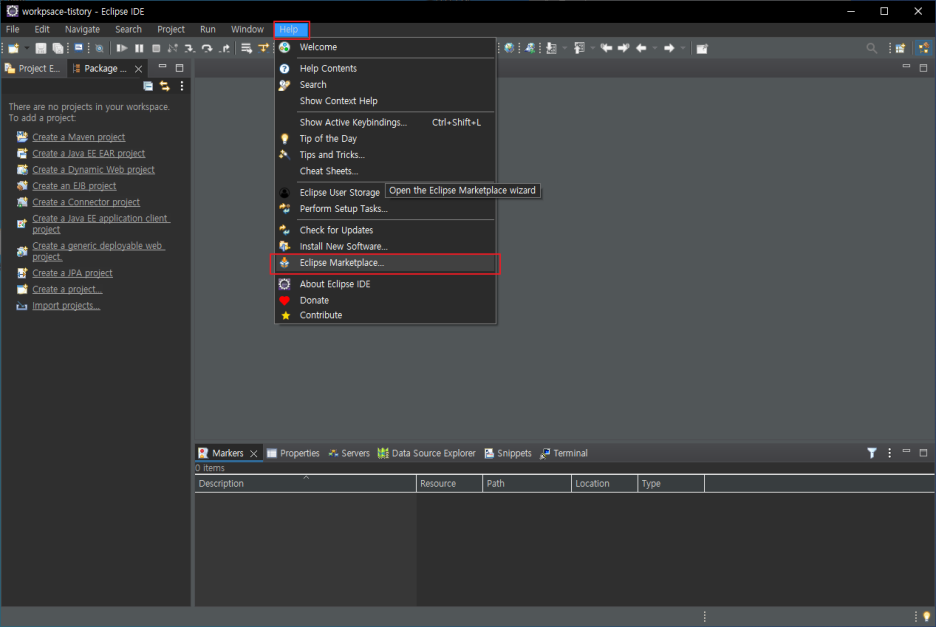Click the New wizard toolbar icon
Viewport: 936px width, 627px height.
(13, 48)
